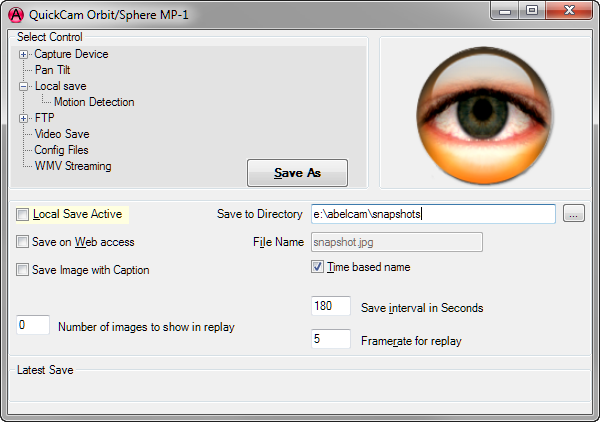Collapse the Local save tree node
Screen dimensions: 600x422
pyautogui.click(x=23, y=86)
